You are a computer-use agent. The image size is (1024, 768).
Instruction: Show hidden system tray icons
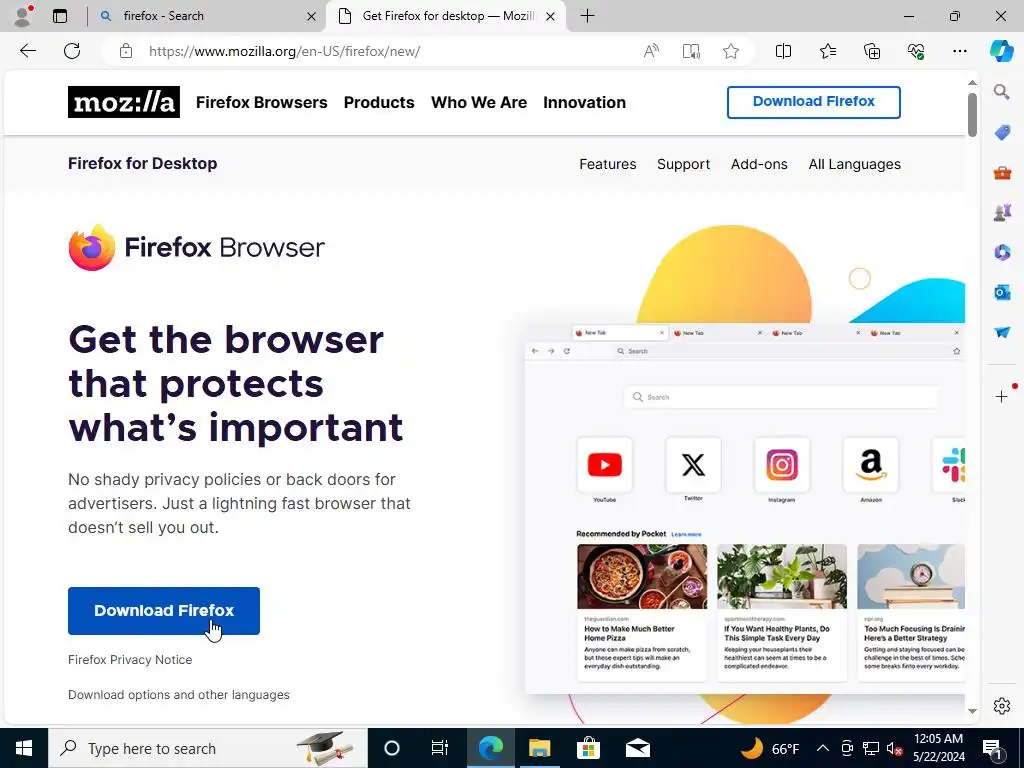pos(823,748)
